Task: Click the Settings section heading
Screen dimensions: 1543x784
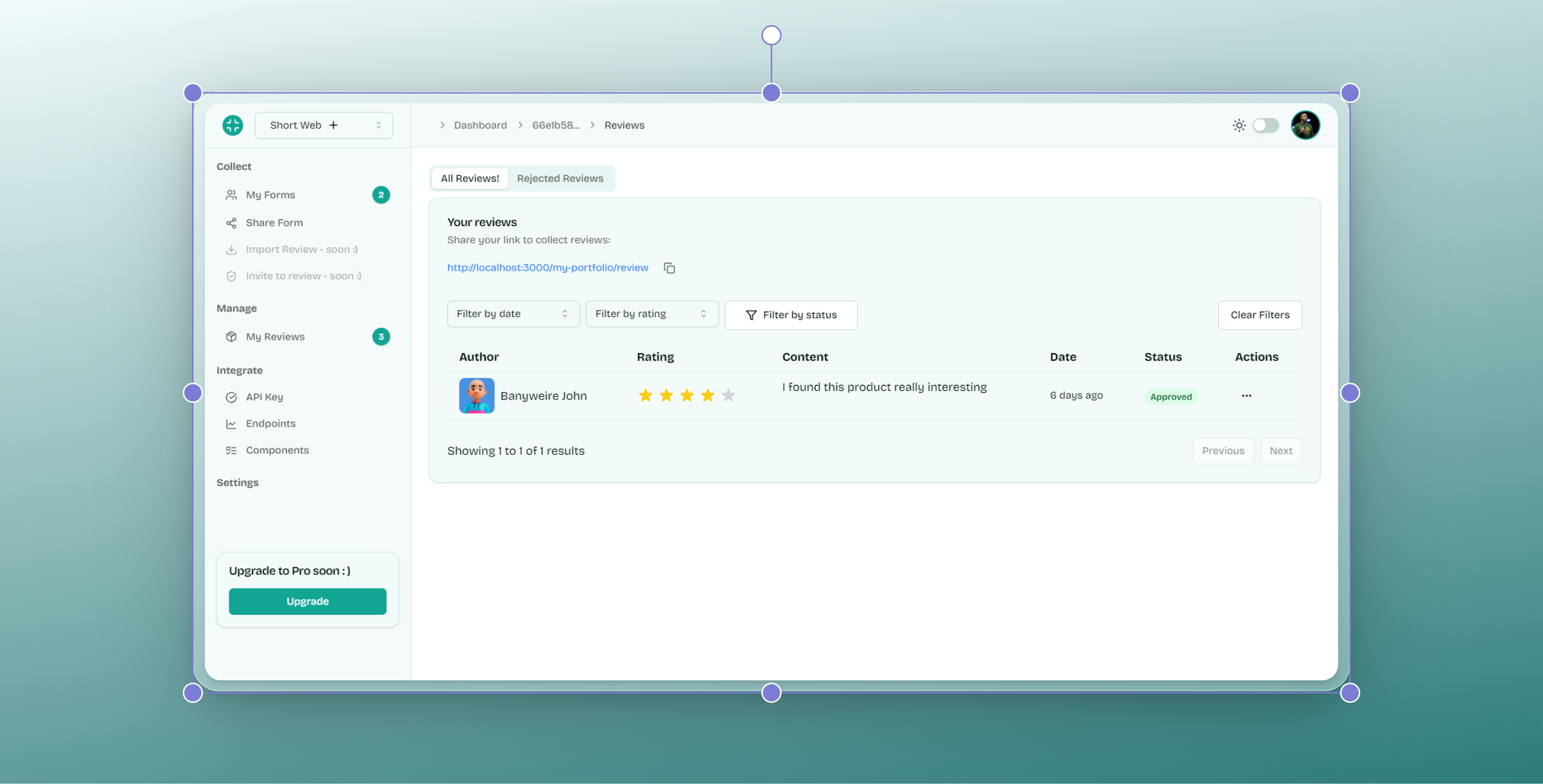Action: (237, 483)
